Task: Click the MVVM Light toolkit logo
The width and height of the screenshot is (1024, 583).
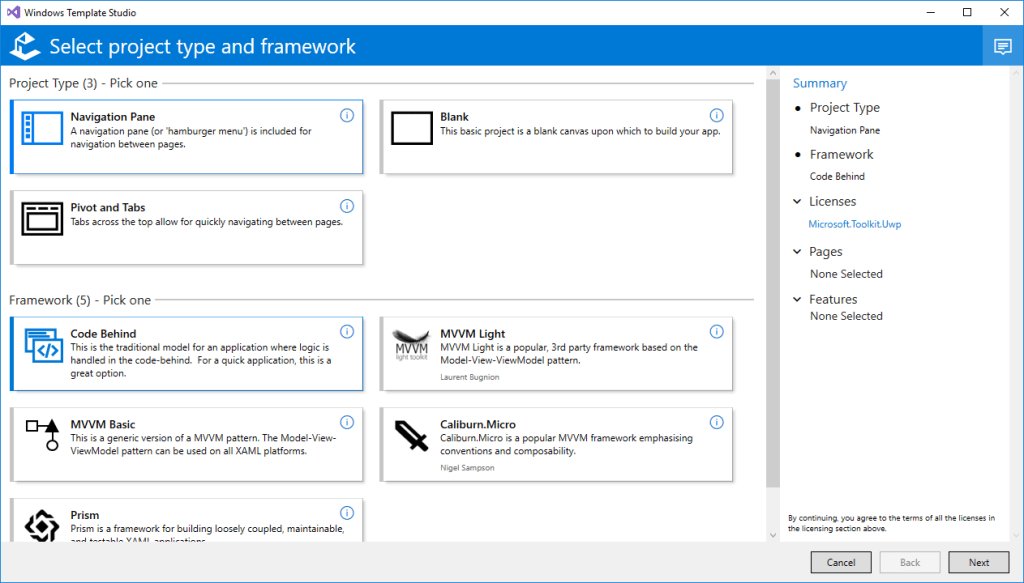Action: coord(410,345)
